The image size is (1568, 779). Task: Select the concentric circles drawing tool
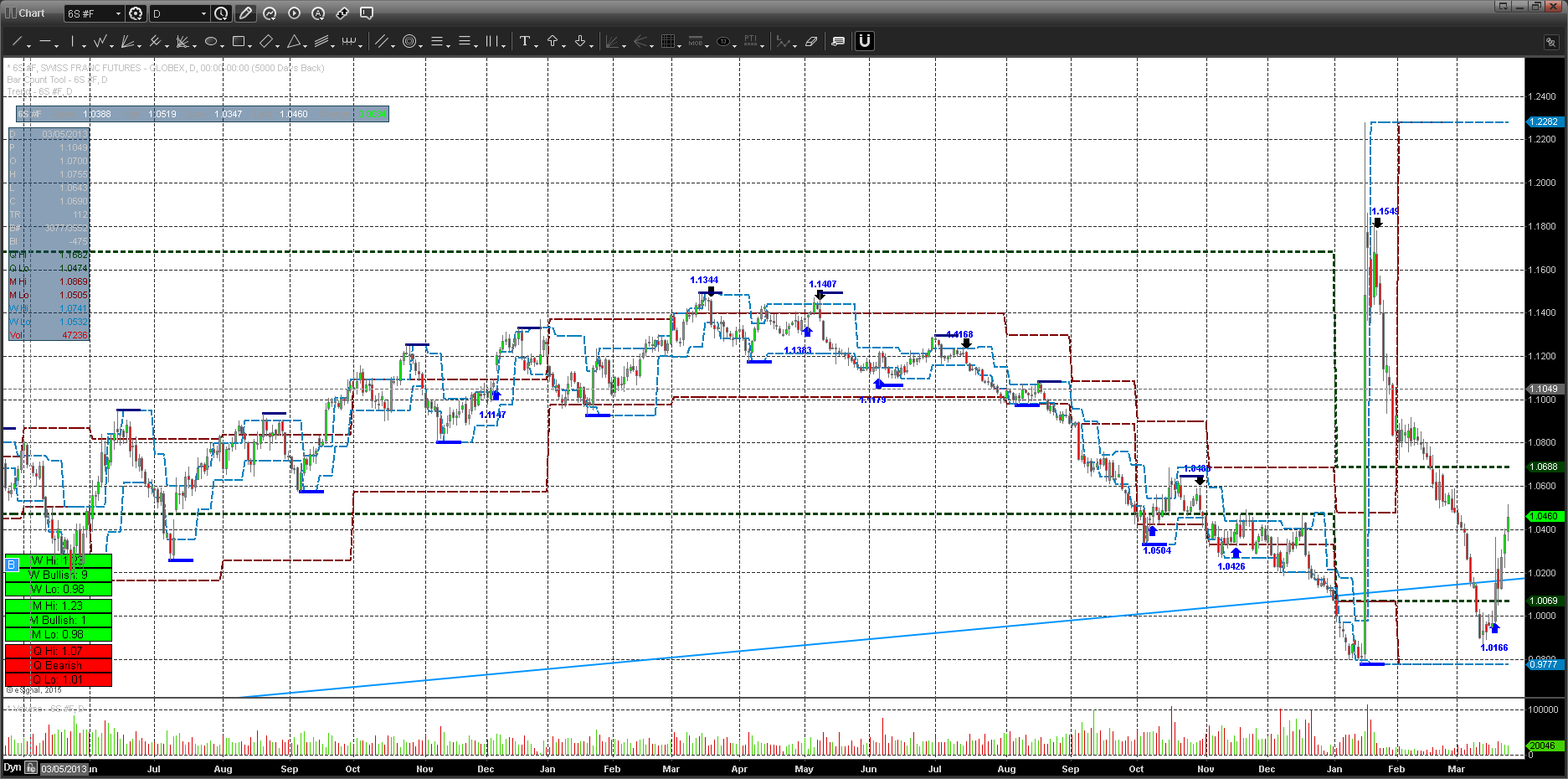[x=409, y=41]
